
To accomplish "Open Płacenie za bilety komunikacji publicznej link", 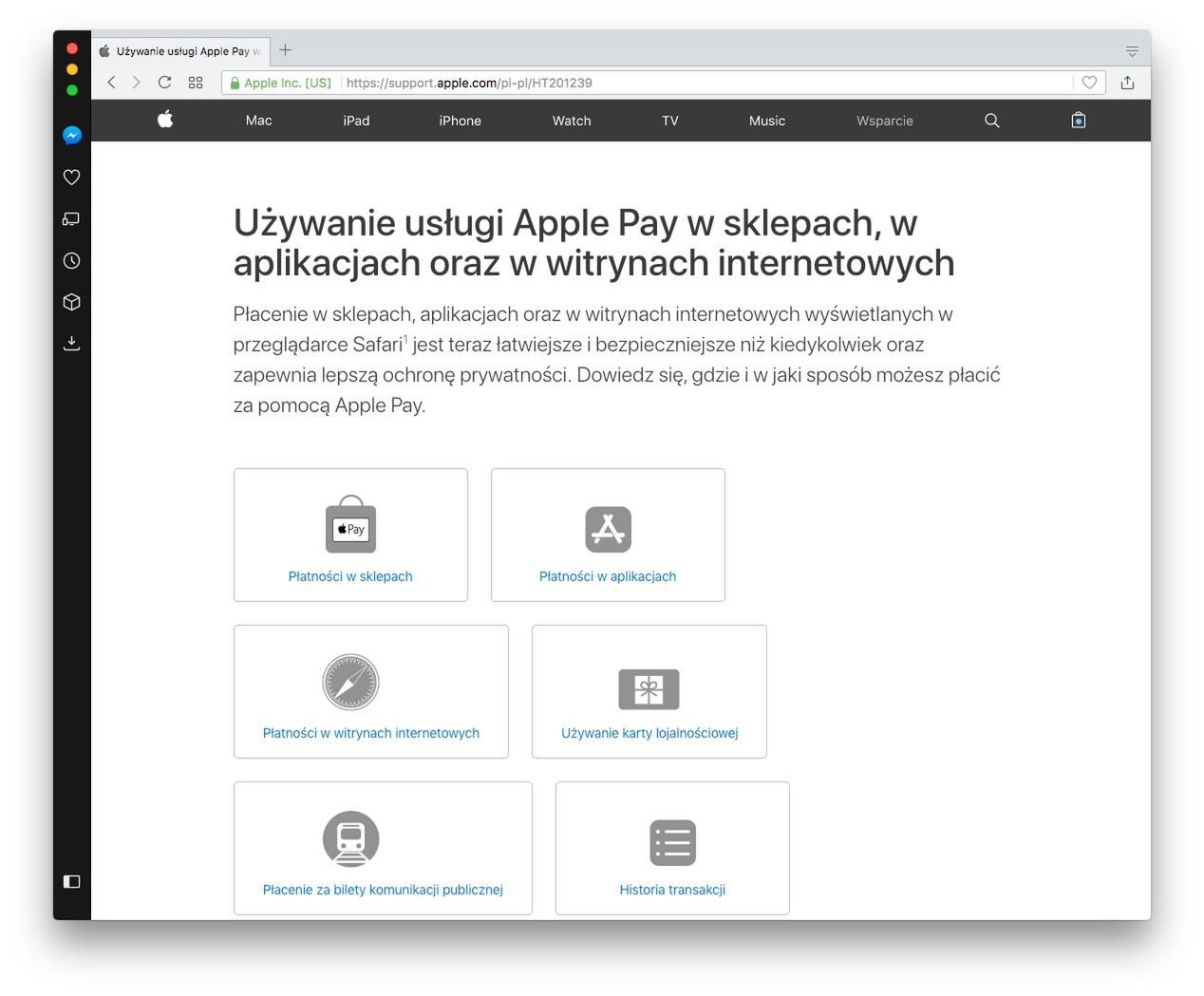I will point(383,890).
